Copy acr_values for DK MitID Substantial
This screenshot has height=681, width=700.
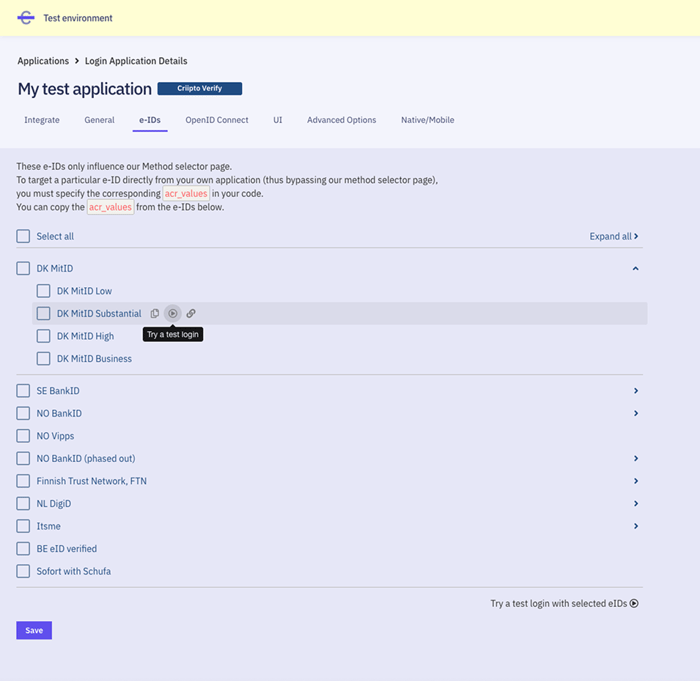154,313
